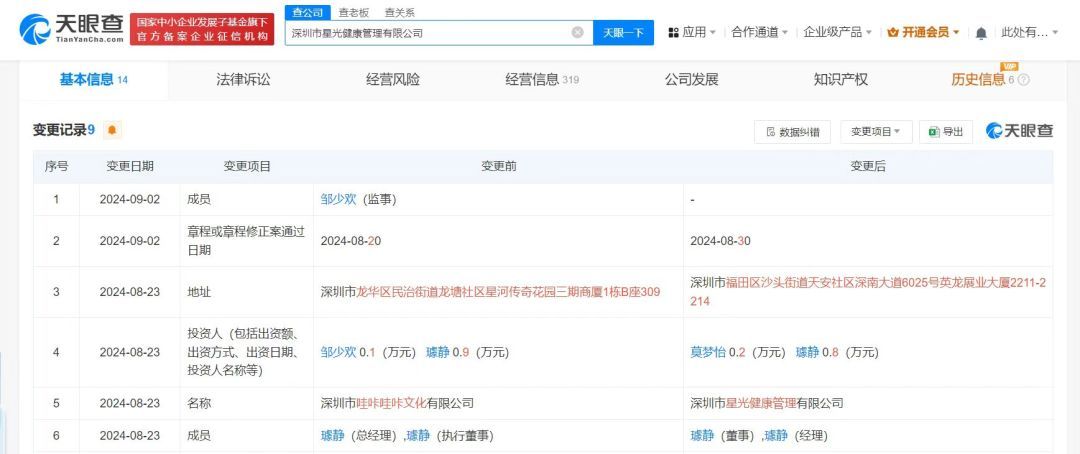The width and height of the screenshot is (1080, 454).
Task: Open the 邹少欢 link in row 1
Action: click(x=338, y=199)
